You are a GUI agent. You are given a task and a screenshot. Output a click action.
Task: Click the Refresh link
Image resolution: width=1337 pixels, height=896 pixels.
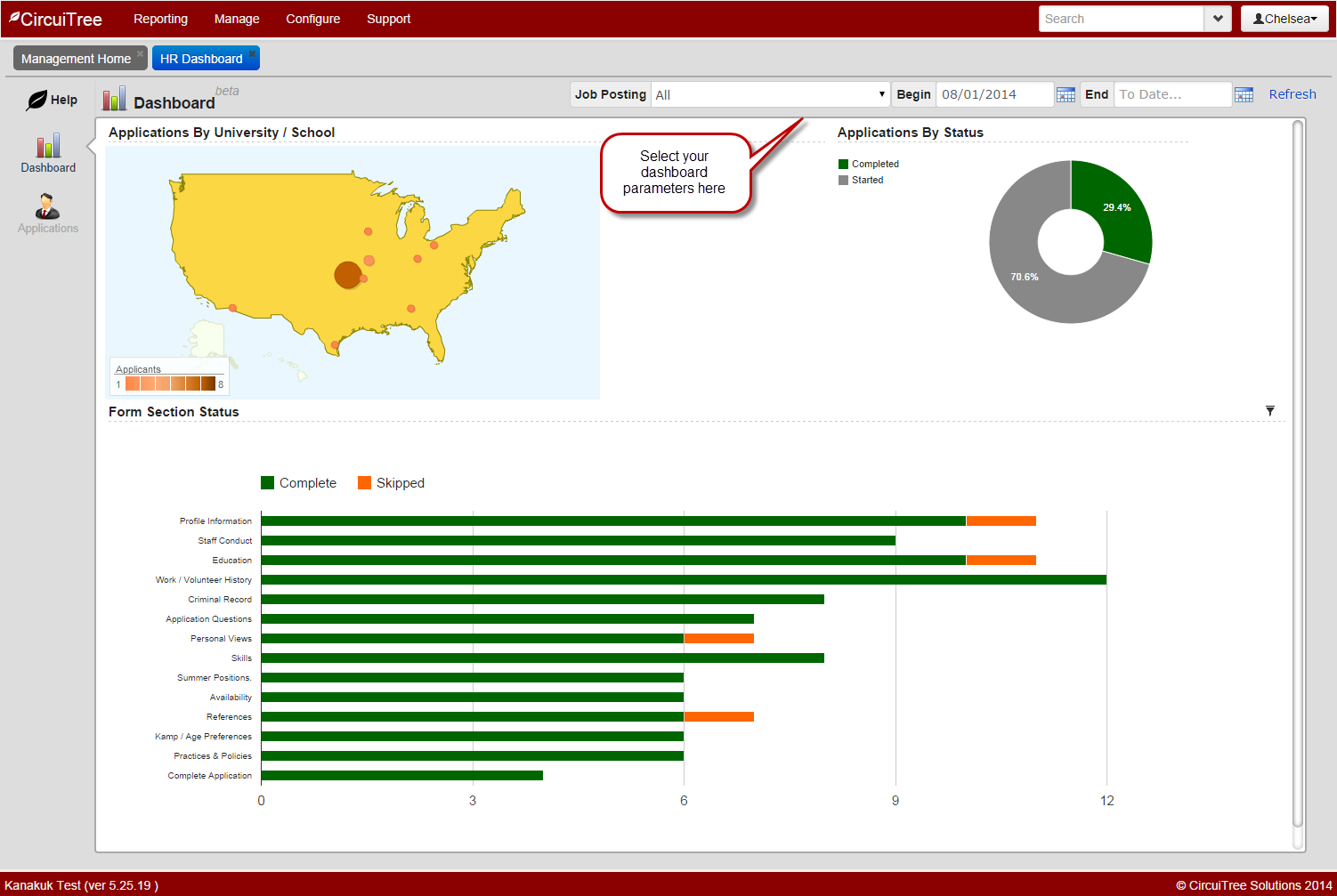1292,94
